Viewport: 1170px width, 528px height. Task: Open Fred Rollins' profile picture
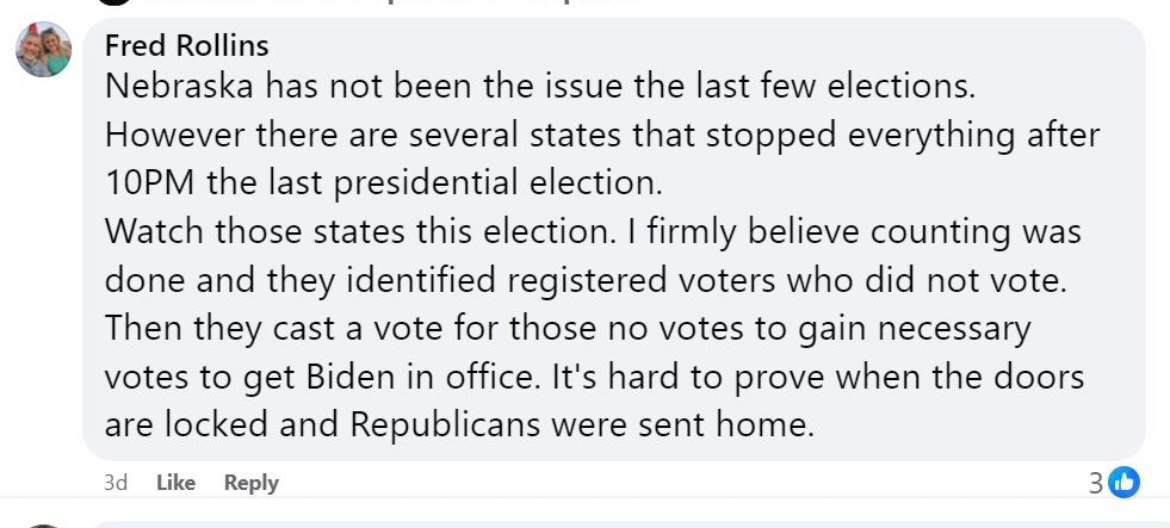point(43,49)
